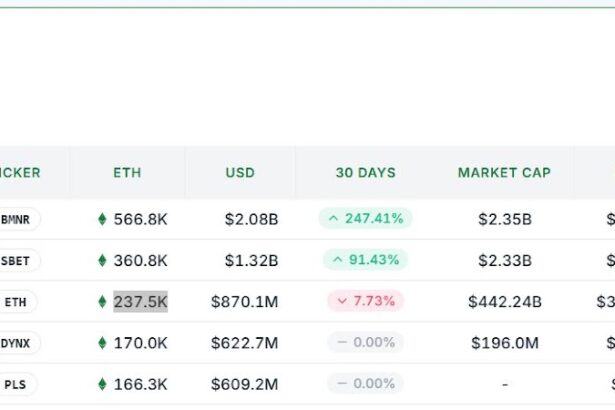Click the Ethereum icon beside 360.8K
615x410 pixels.
coord(102,260)
